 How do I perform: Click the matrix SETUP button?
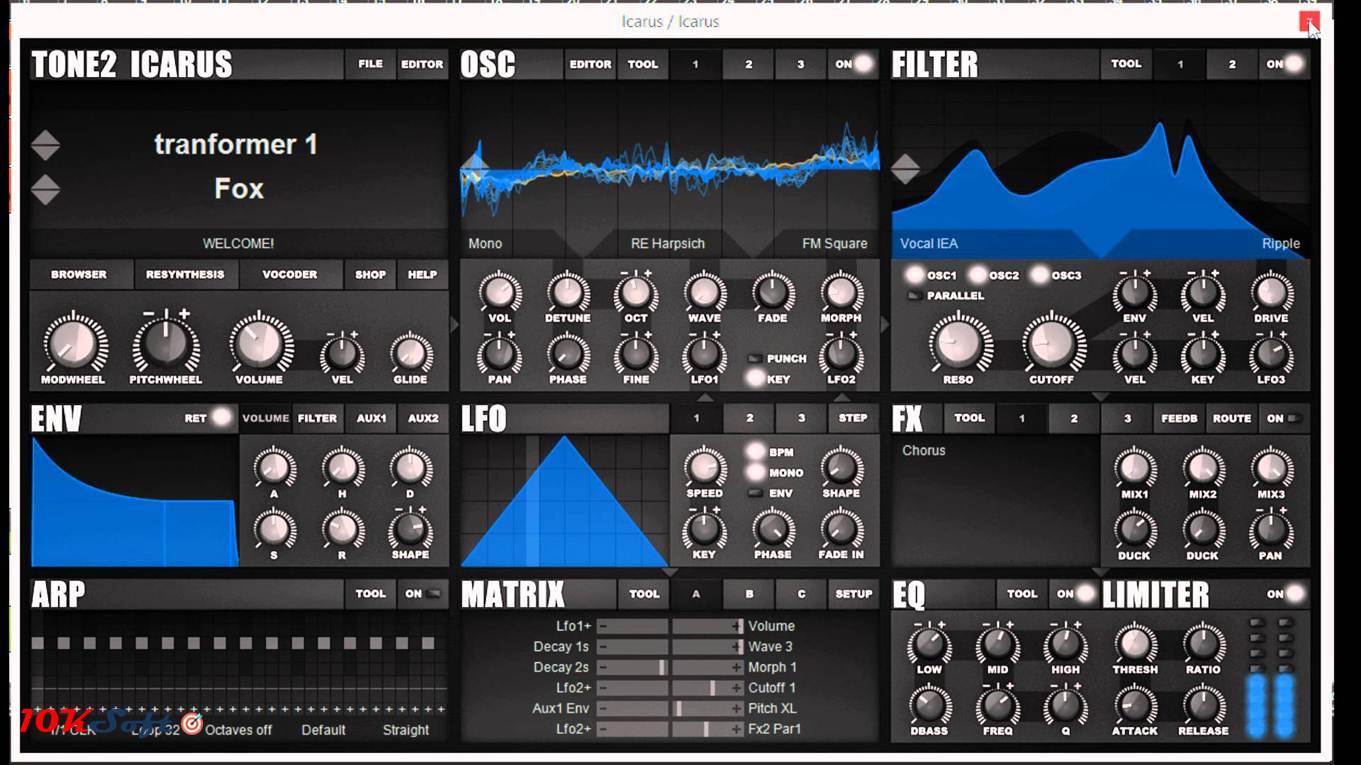point(853,594)
